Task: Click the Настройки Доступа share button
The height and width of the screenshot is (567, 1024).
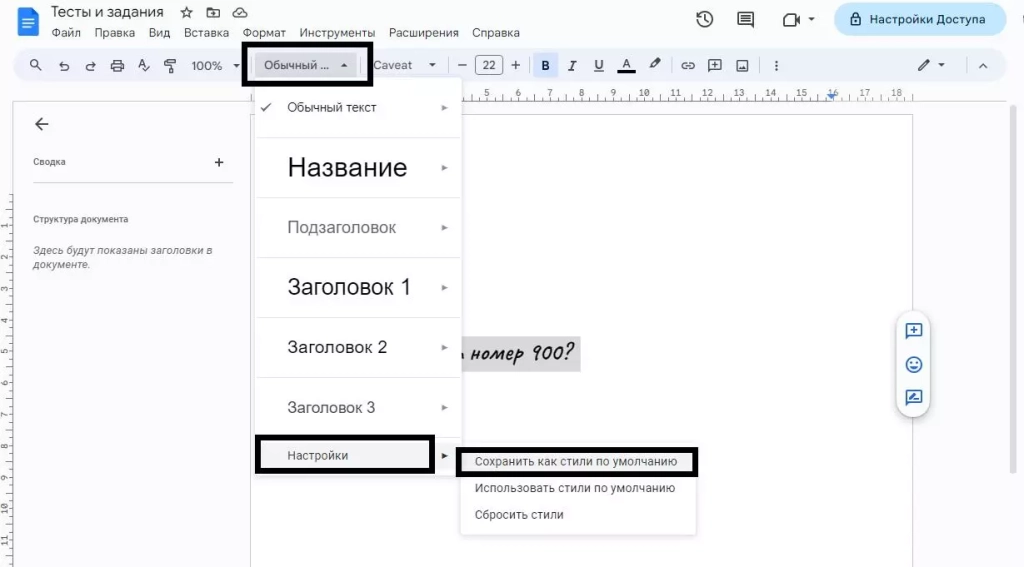Action: pyautogui.click(x=920, y=20)
